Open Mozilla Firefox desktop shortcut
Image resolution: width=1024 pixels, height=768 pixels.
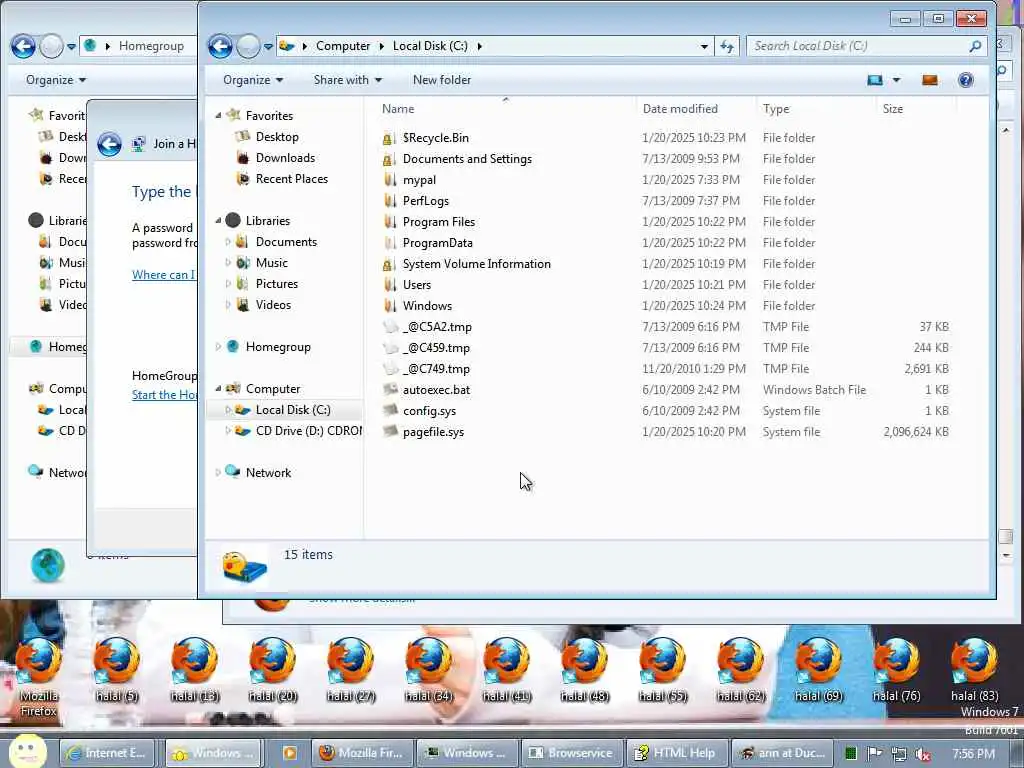(x=39, y=677)
